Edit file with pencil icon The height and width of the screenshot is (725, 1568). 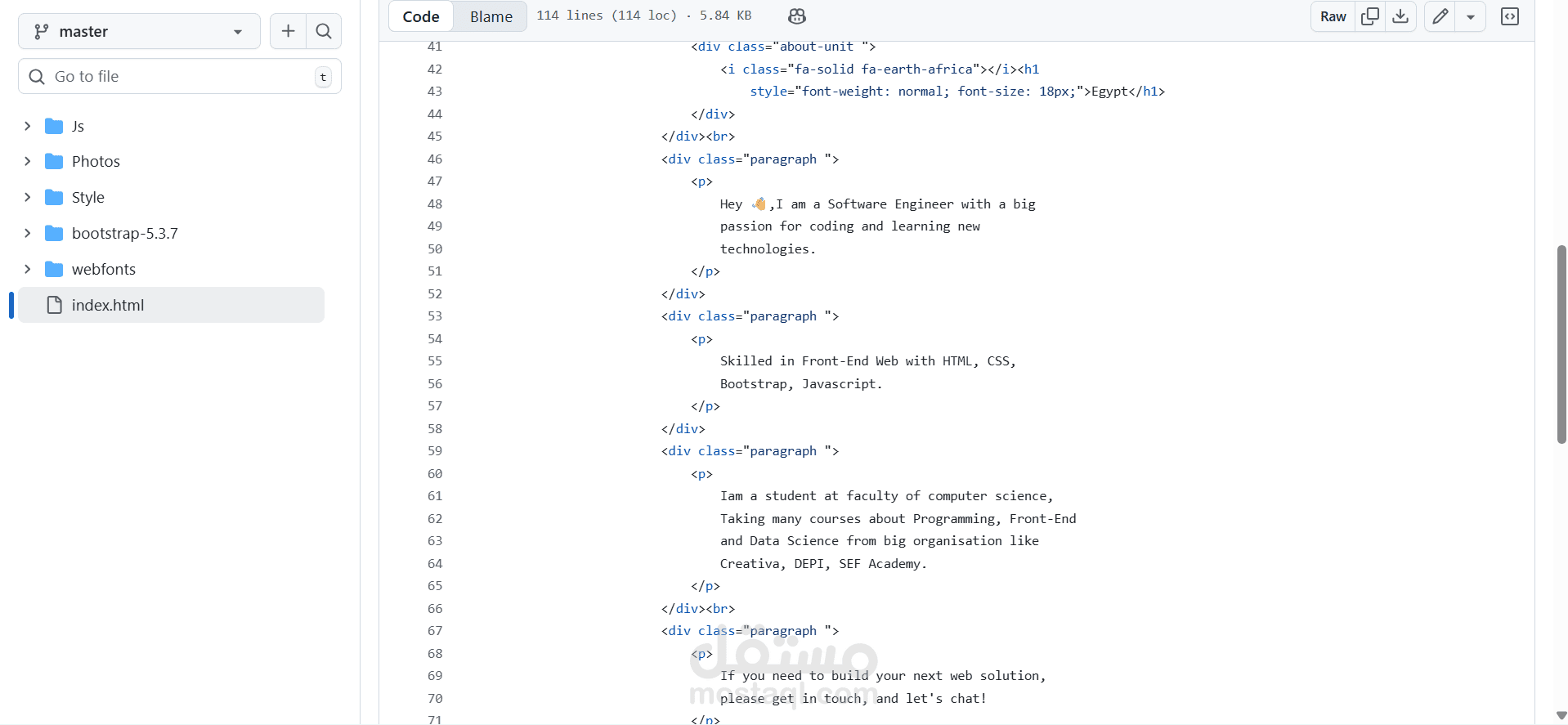(1440, 16)
